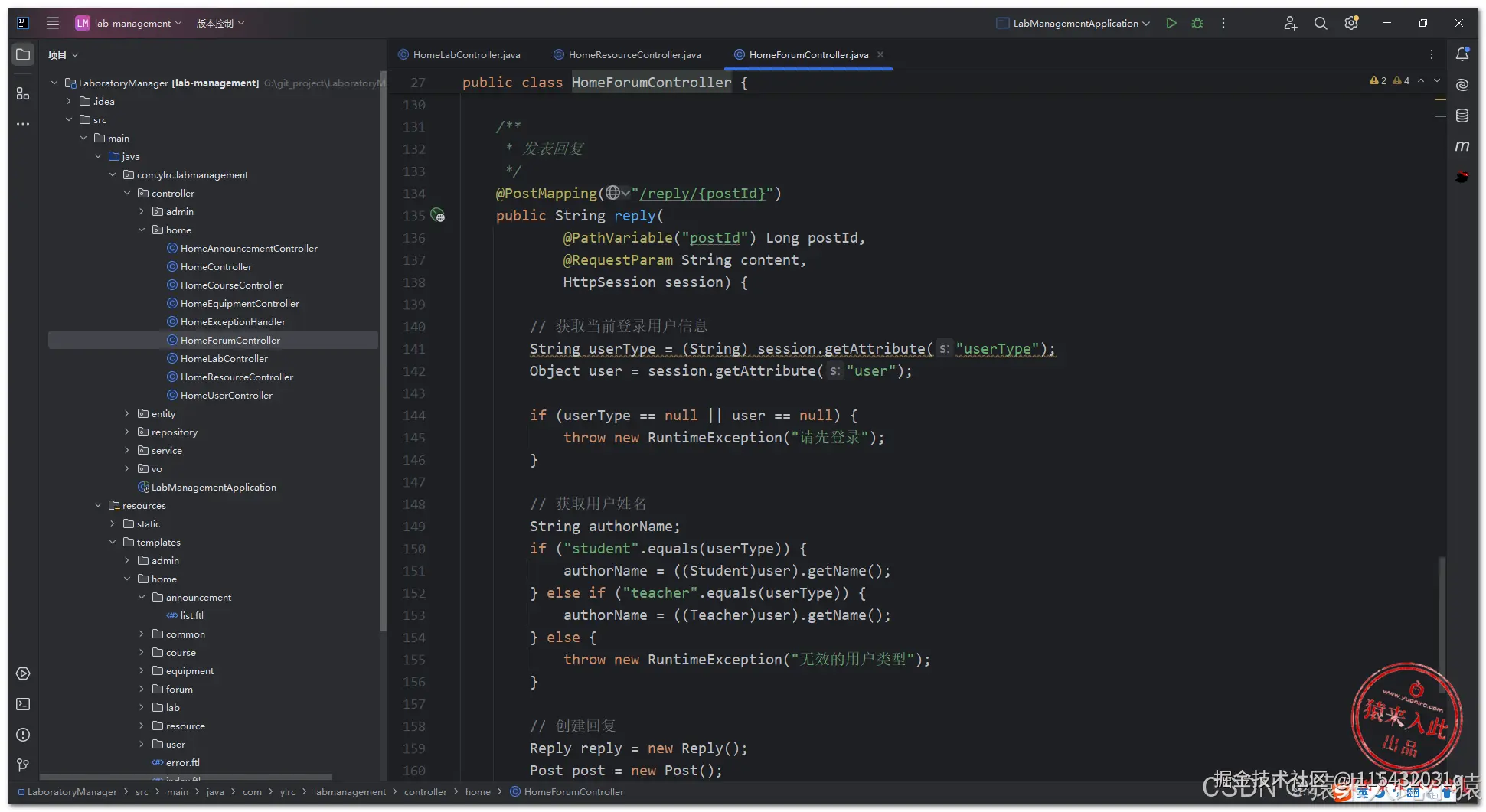Place cursor on line number 144
Image resolution: width=1486 pixels, height=812 pixels.
pos(414,416)
